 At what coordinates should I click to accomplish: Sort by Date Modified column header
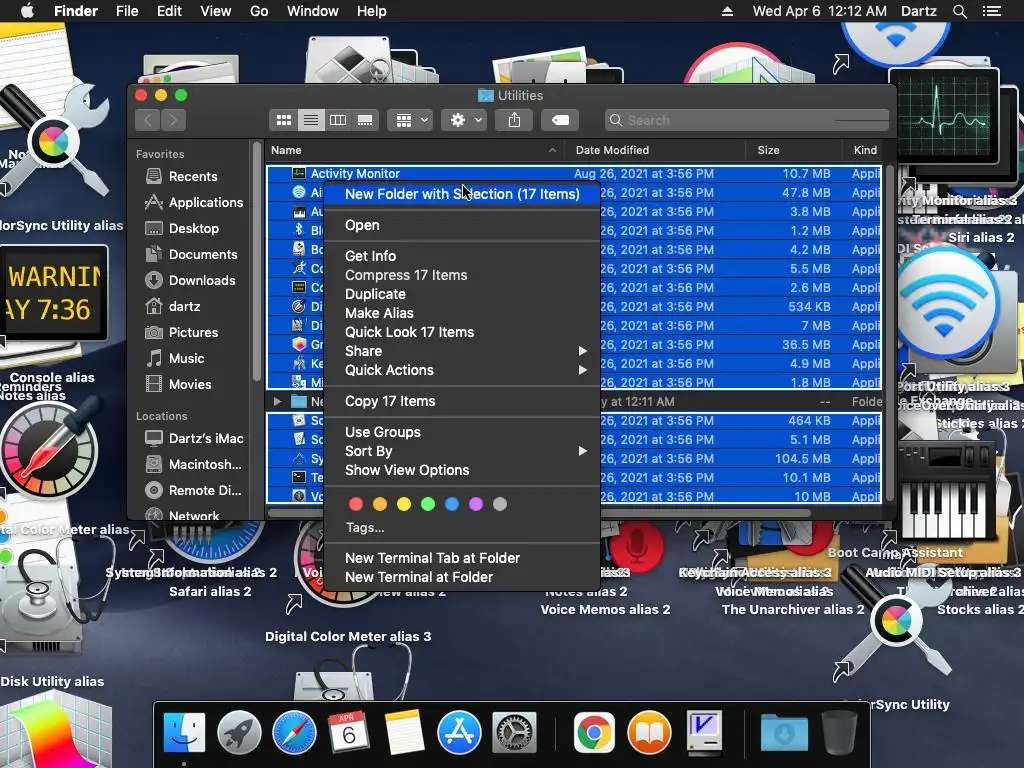(655, 150)
